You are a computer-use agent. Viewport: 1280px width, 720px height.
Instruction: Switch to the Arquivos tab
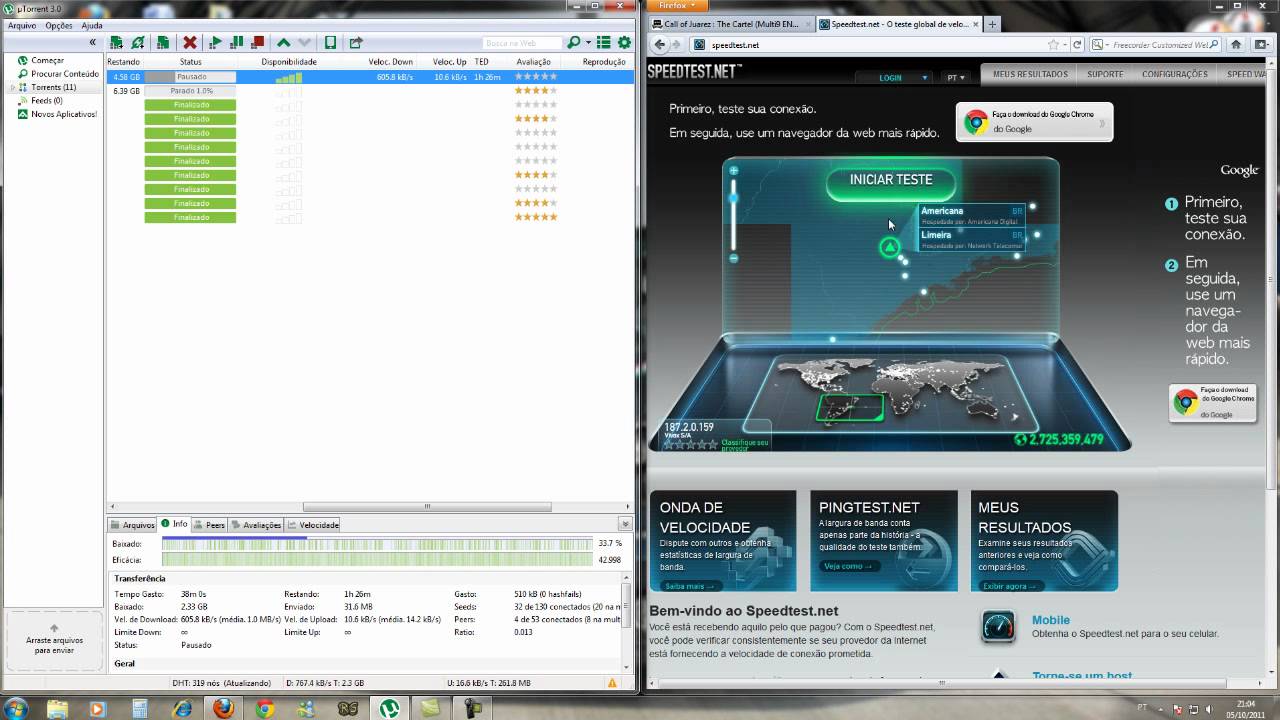[133, 525]
